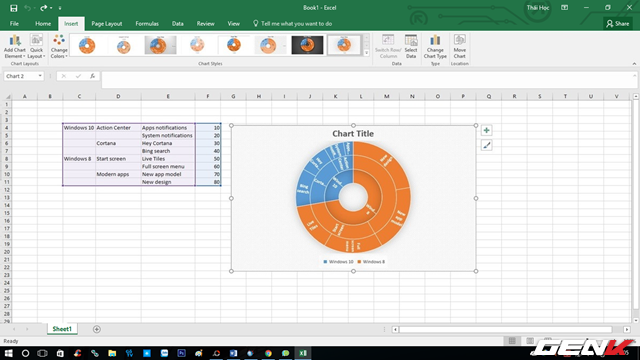Click the Share button
Screen dimensions: 640x360
(x=618, y=24)
